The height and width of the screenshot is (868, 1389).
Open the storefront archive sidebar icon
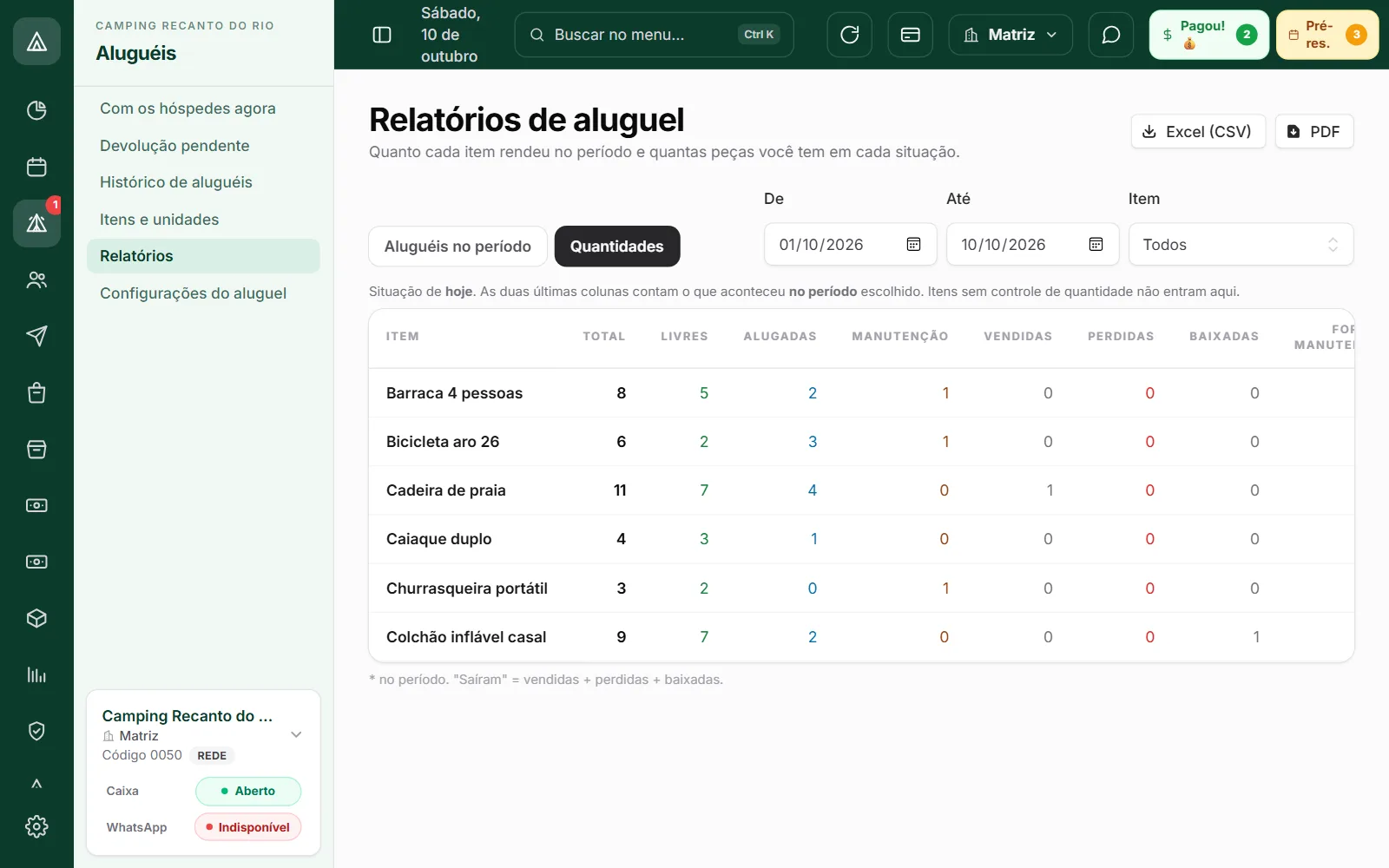coord(36,449)
